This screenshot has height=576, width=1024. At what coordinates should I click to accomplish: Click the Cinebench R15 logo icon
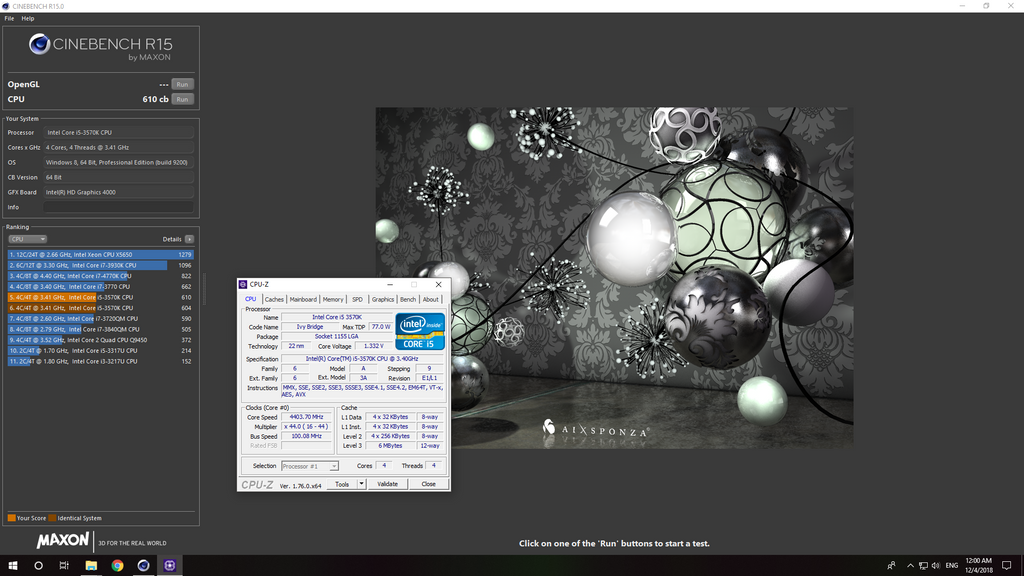point(39,44)
